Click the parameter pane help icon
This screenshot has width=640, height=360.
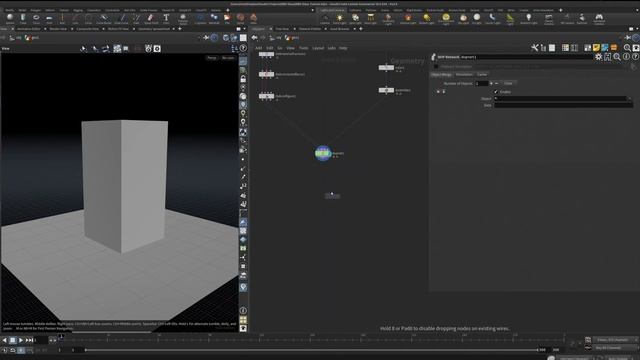pyautogui.click(x=635, y=57)
